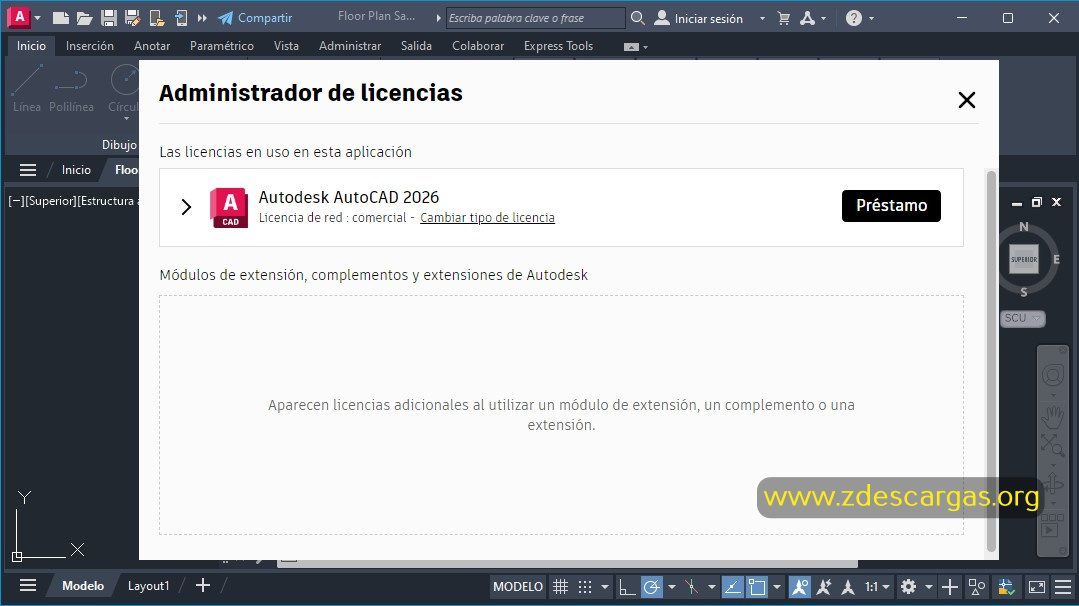Save the drawing with the Save icon
This screenshot has height=606, width=1079.
pos(109,18)
